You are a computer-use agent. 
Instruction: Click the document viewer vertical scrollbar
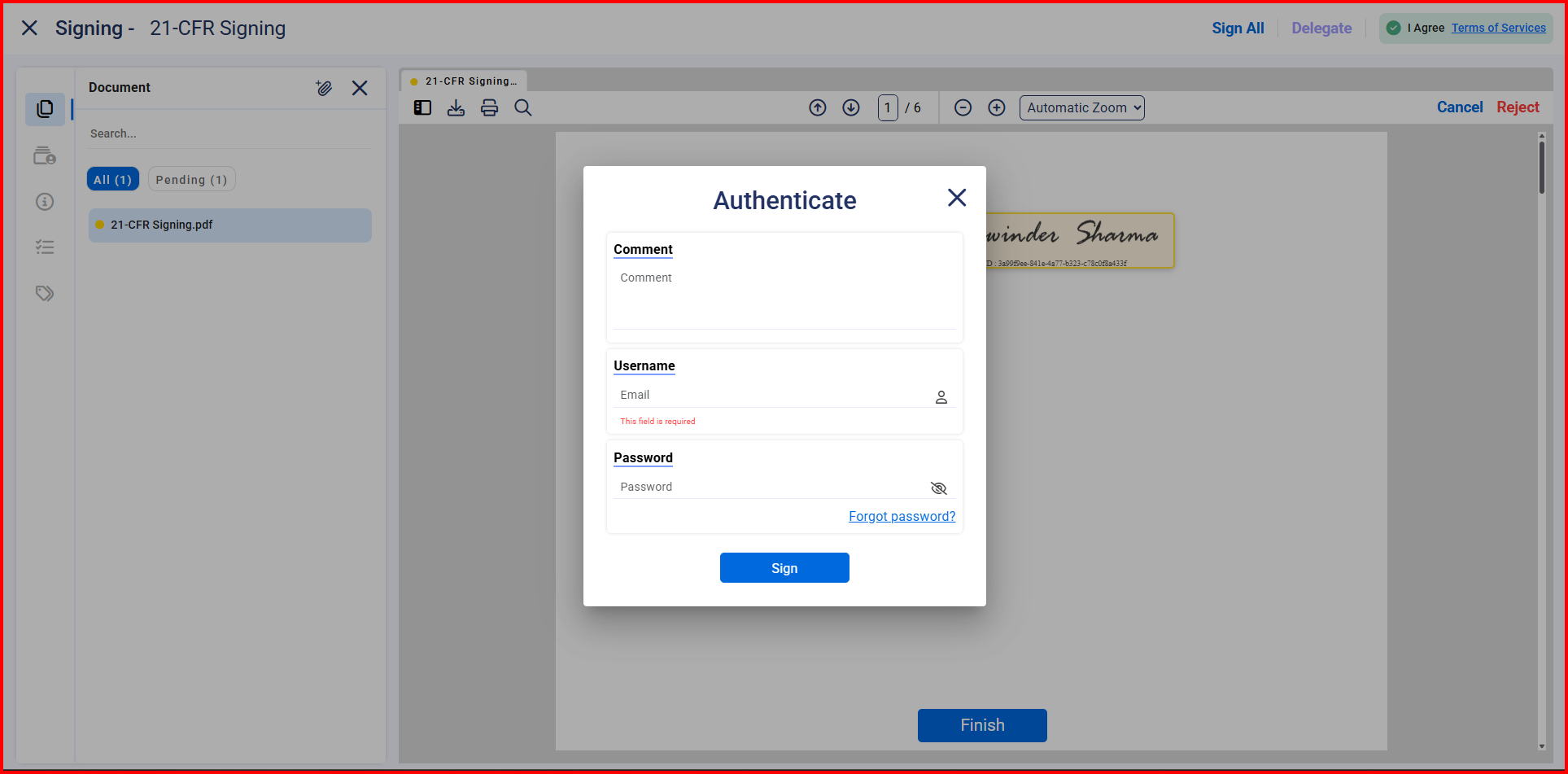[x=1541, y=168]
